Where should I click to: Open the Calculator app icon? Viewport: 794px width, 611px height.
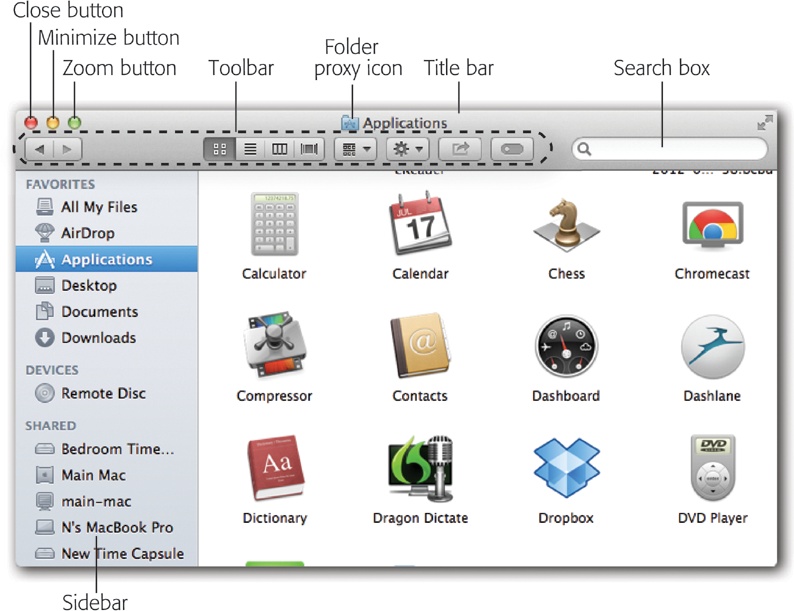pos(274,224)
